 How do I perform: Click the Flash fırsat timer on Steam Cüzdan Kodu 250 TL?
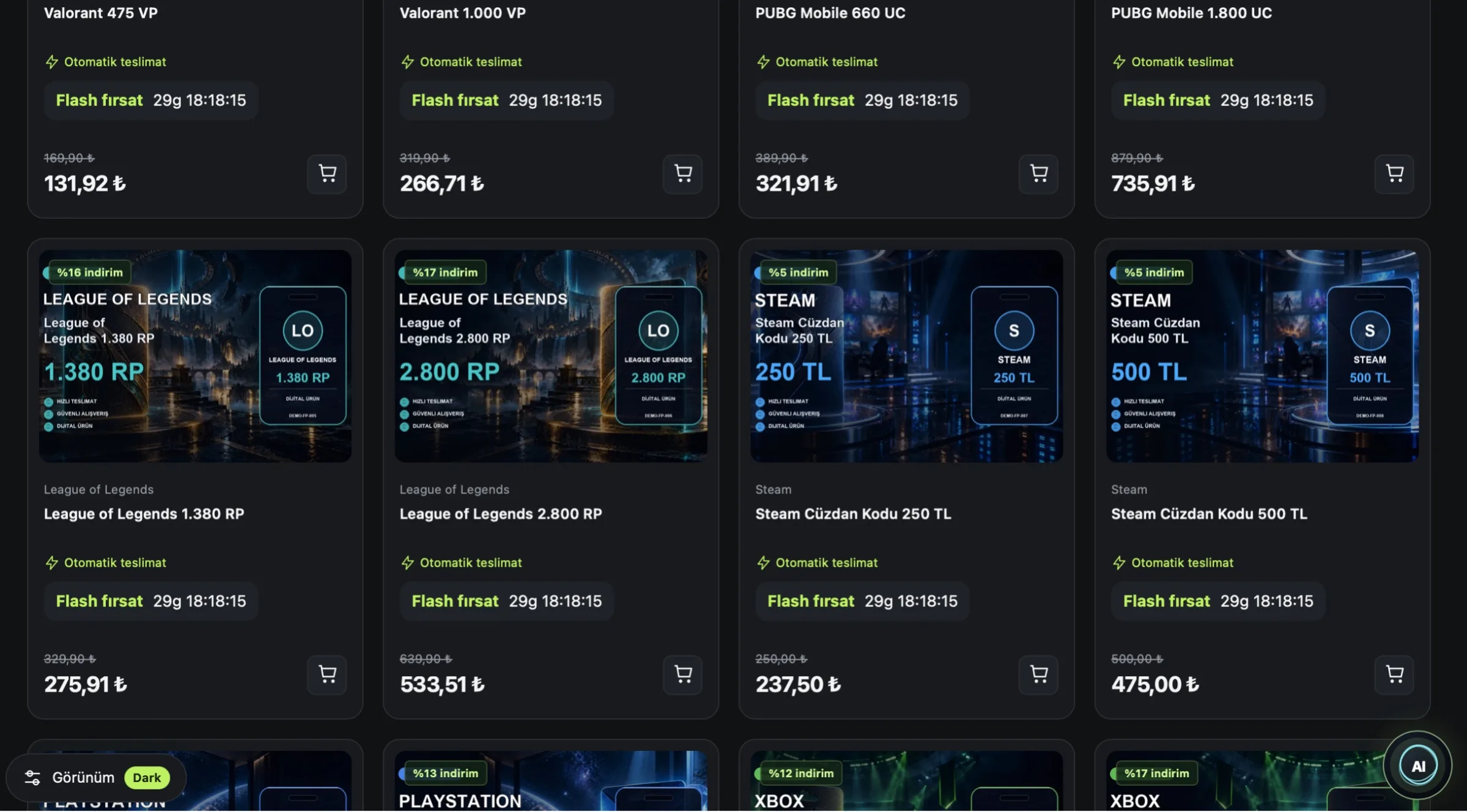coord(863,601)
